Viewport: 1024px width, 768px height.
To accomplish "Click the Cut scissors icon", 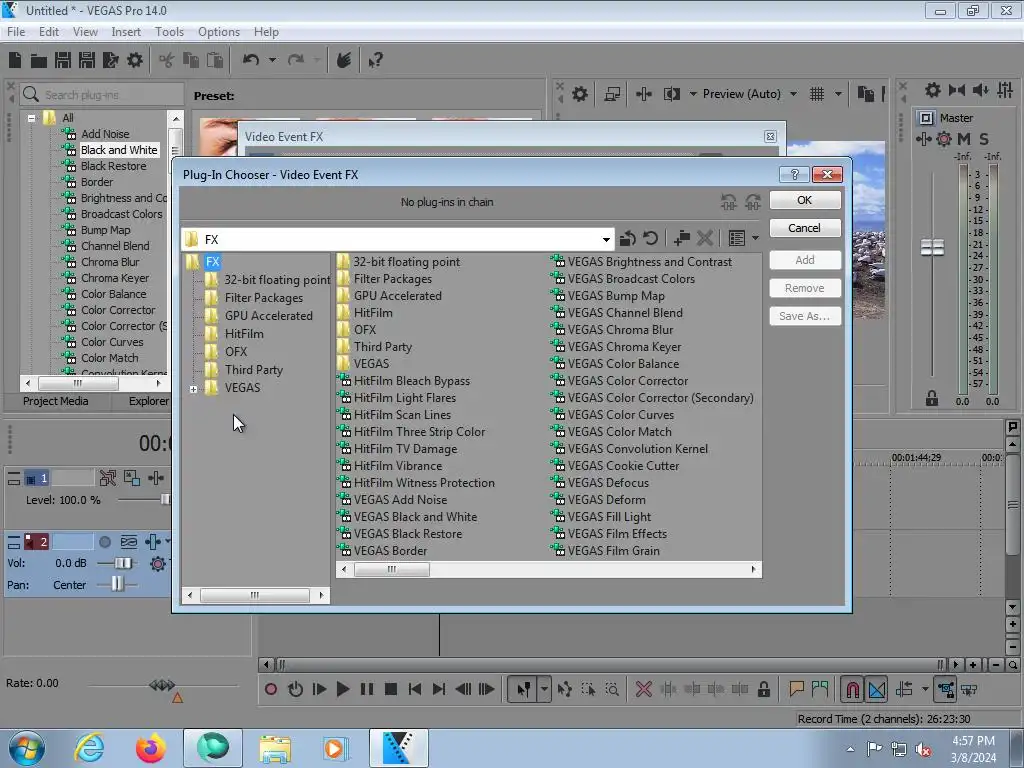I will (167, 60).
